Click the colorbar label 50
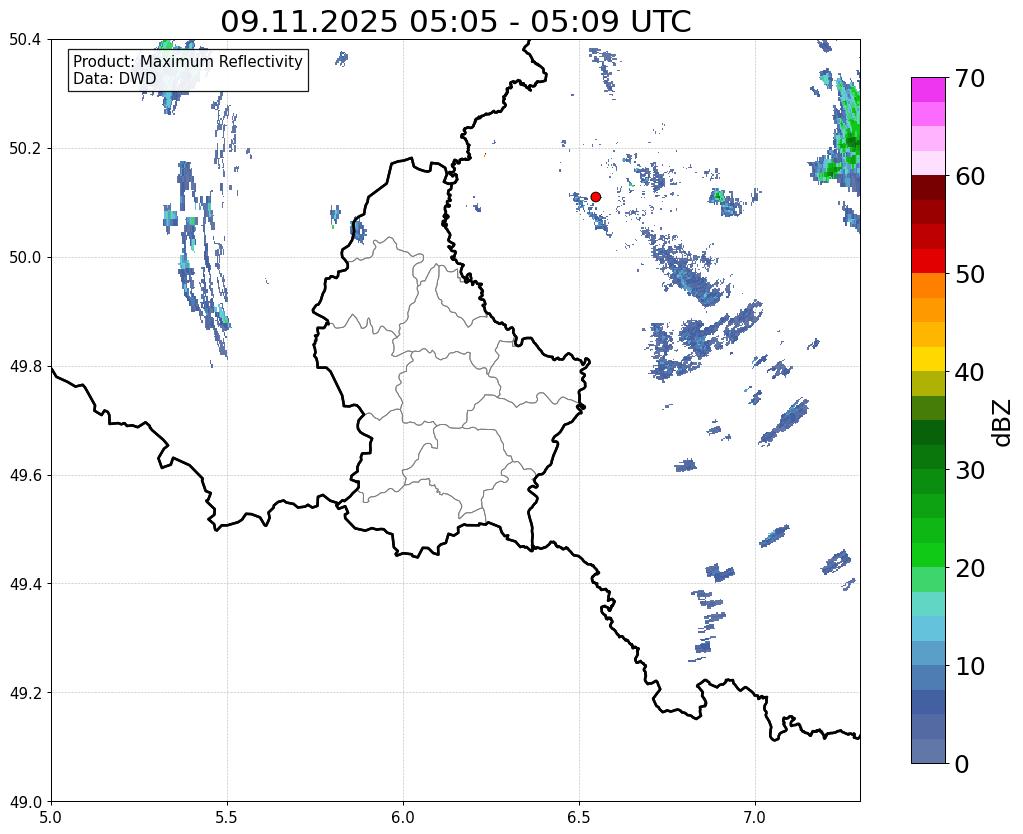The image size is (1023, 834). tap(970, 274)
